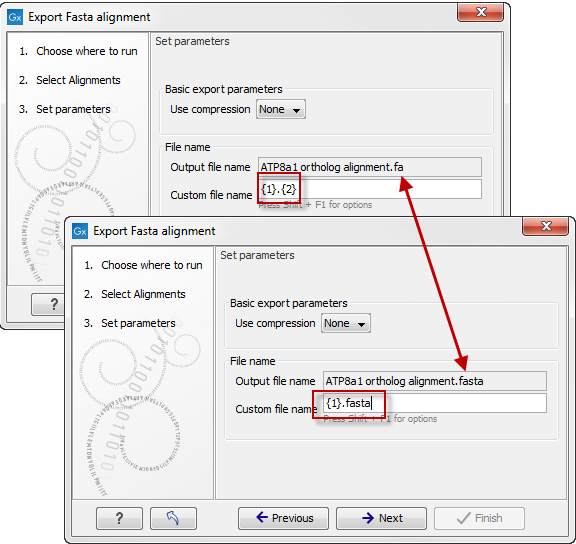Select step 1 Choose where to run in back dialog
The width and height of the screenshot is (576, 544).
[x=78, y=51]
